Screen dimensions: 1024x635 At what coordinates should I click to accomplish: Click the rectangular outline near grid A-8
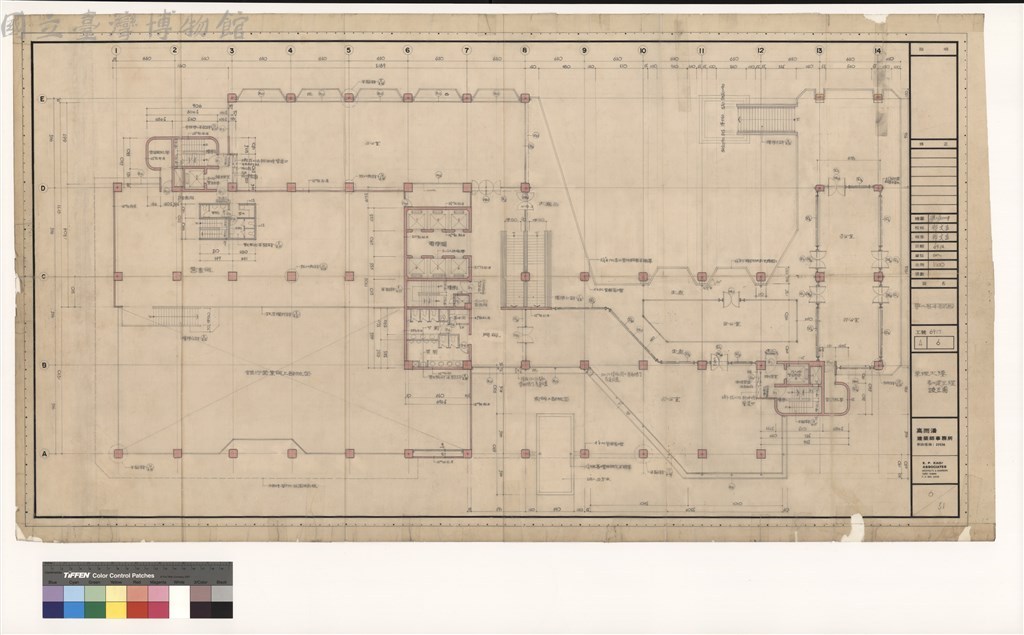tap(555, 454)
